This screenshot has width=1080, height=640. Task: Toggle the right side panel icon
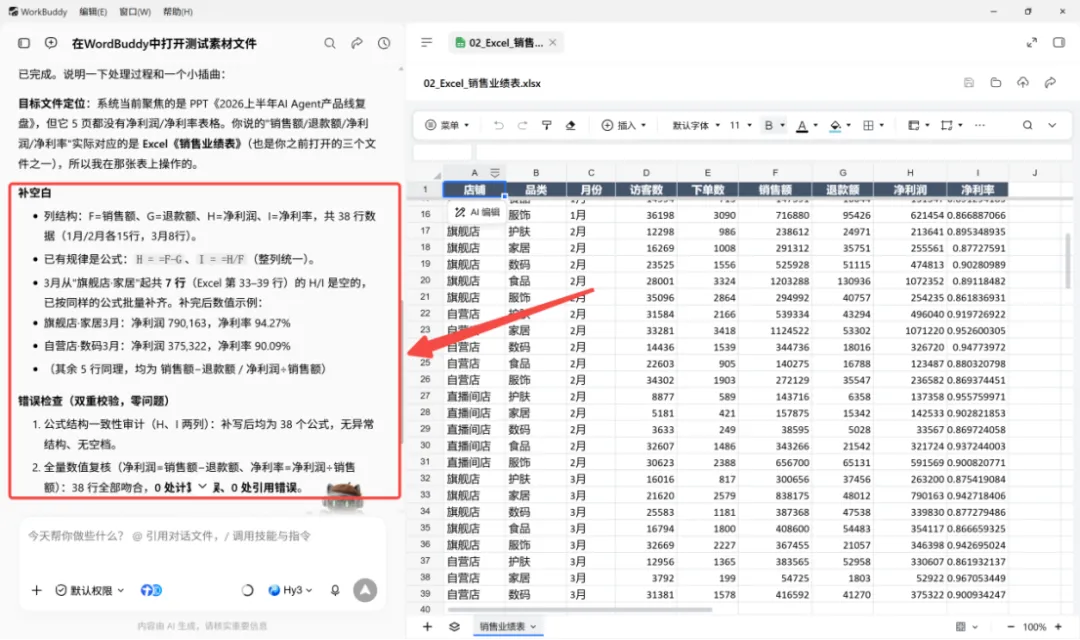pyautogui.click(x=1059, y=43)
